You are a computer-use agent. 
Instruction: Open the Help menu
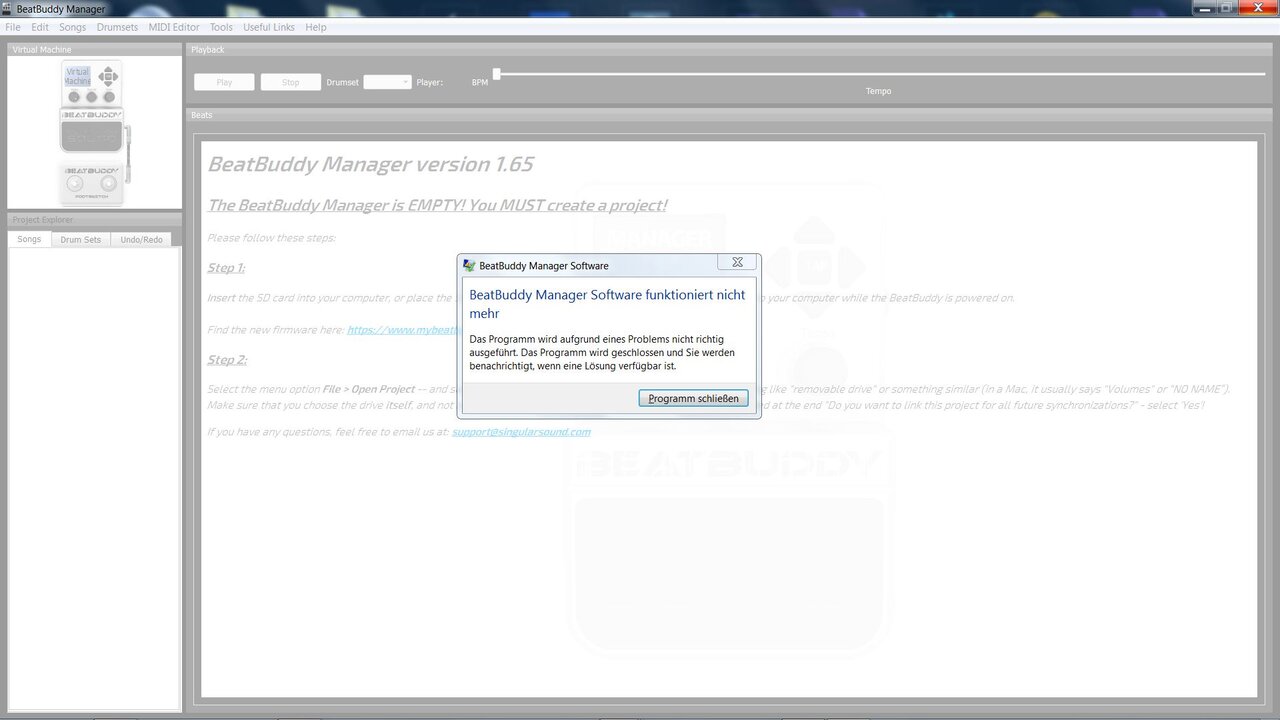[x=316, y=27]
